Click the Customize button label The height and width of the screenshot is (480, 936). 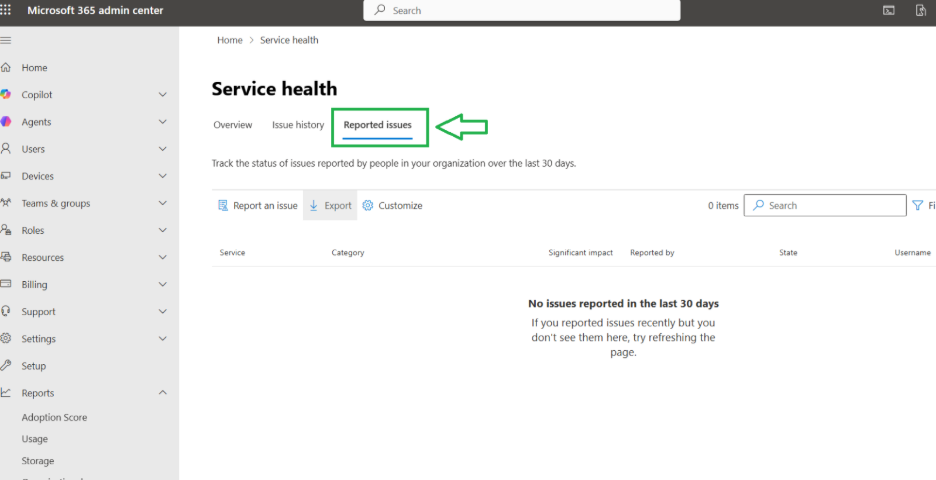tap(401, 205)
